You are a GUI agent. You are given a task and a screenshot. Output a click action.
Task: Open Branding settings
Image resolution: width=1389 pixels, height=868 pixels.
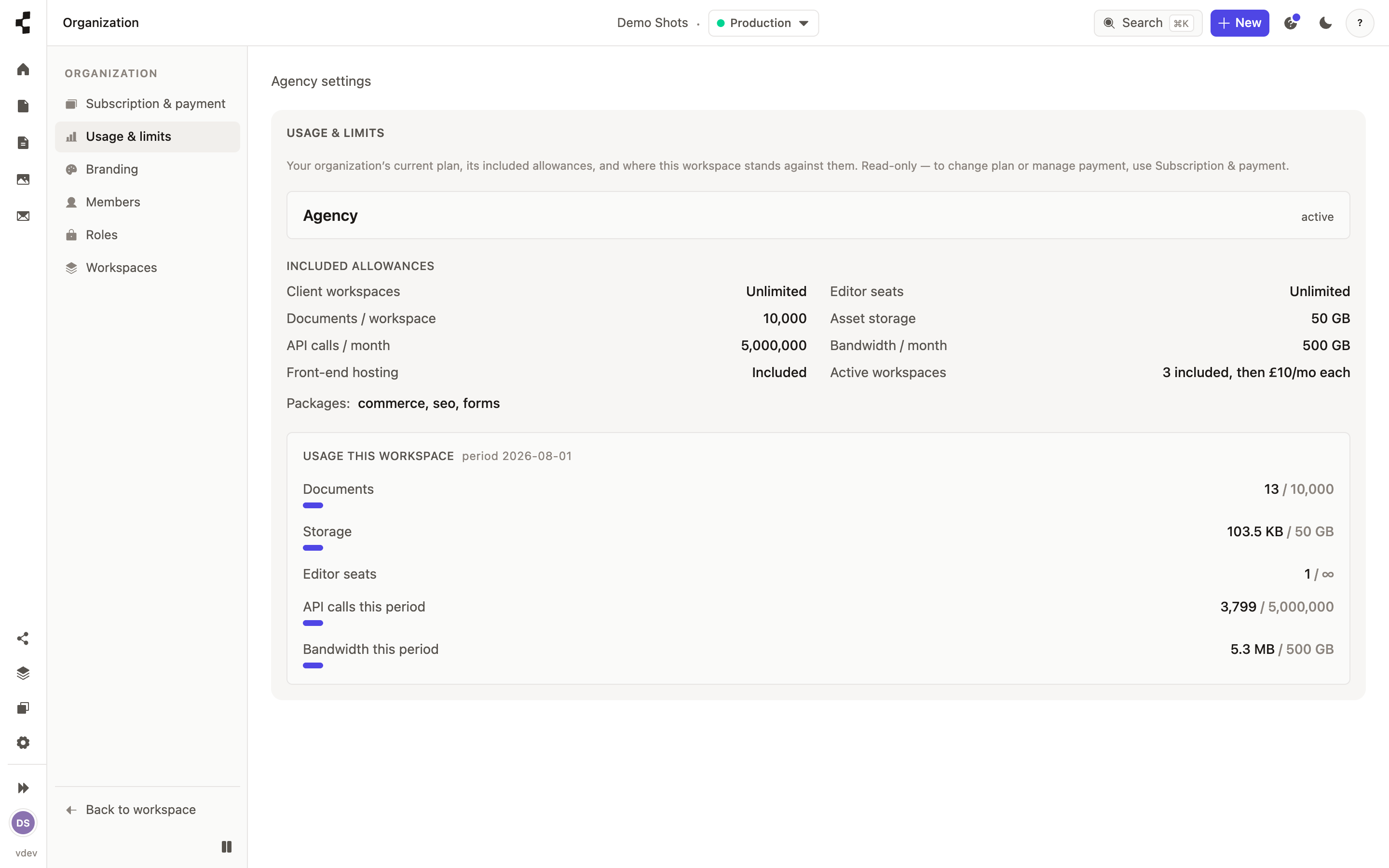coord(148,169)
